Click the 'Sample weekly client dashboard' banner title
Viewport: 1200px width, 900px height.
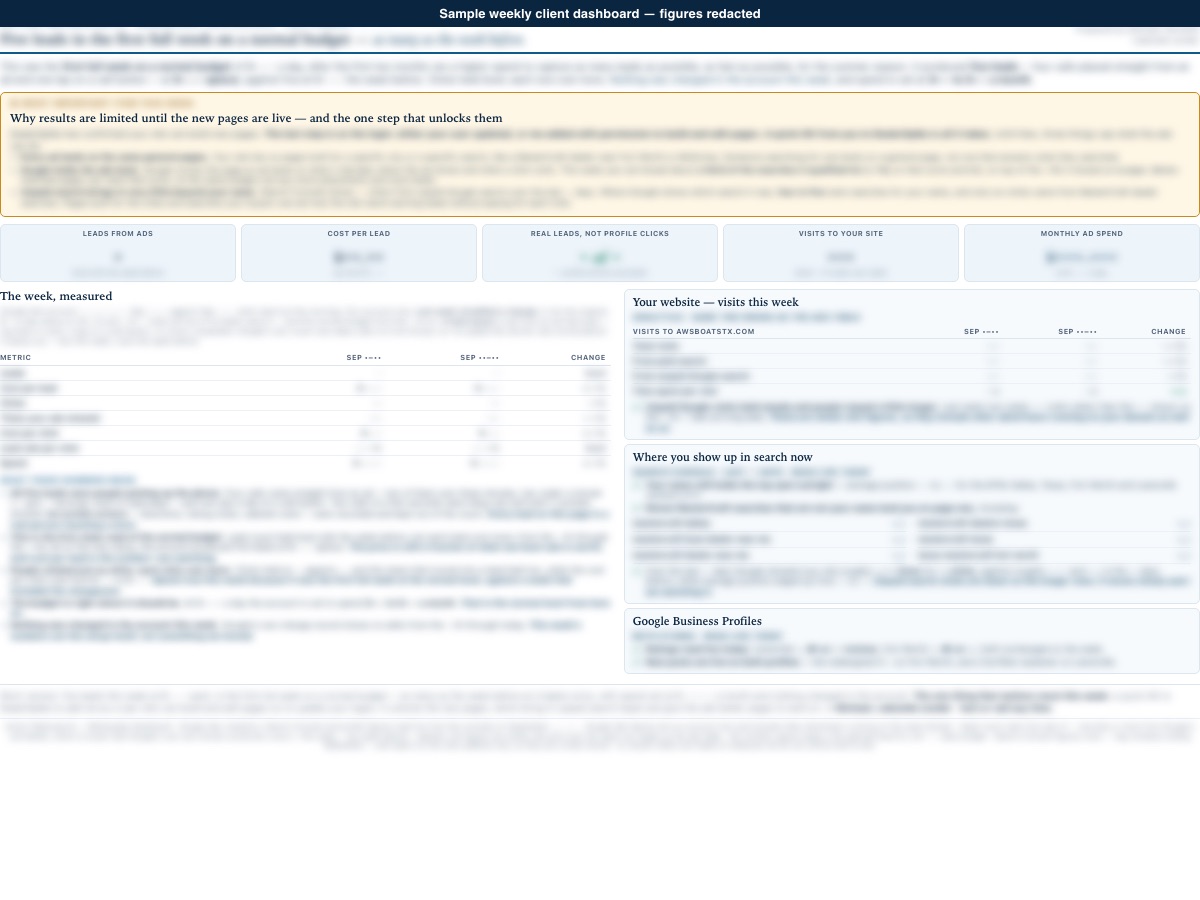point(600,13)
